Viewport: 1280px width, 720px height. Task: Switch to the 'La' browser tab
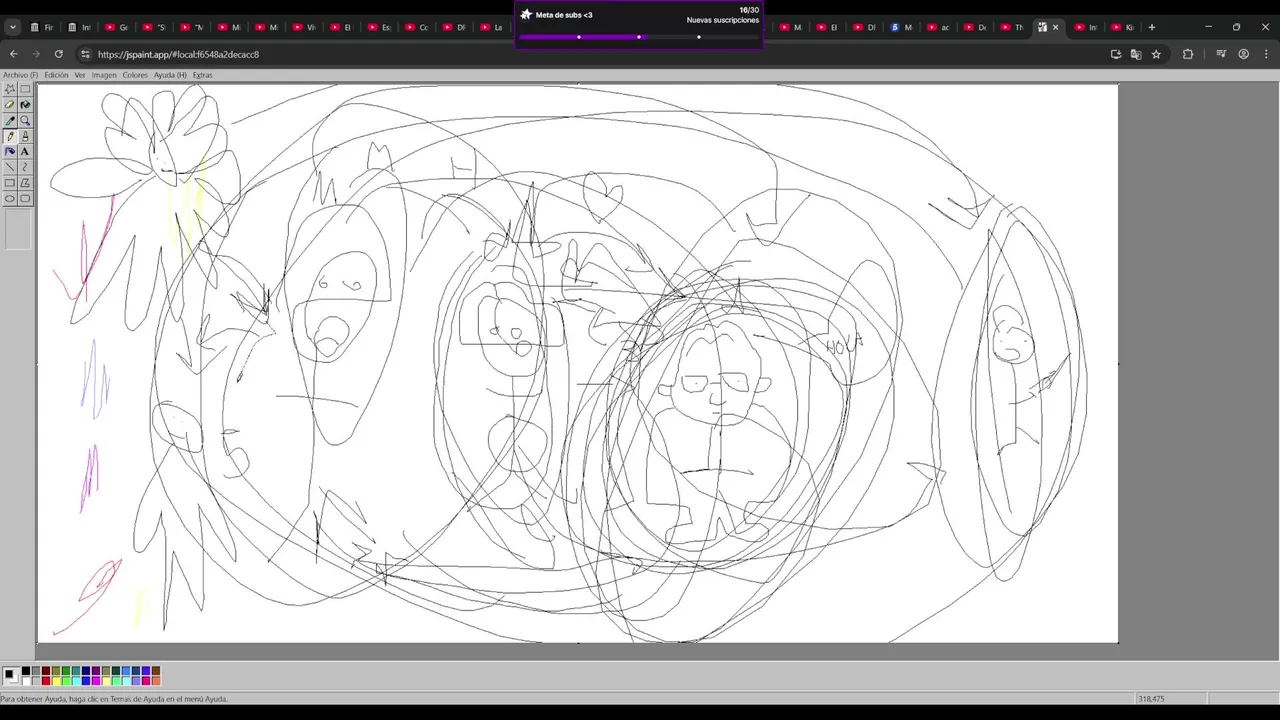[x=492, y=27]
